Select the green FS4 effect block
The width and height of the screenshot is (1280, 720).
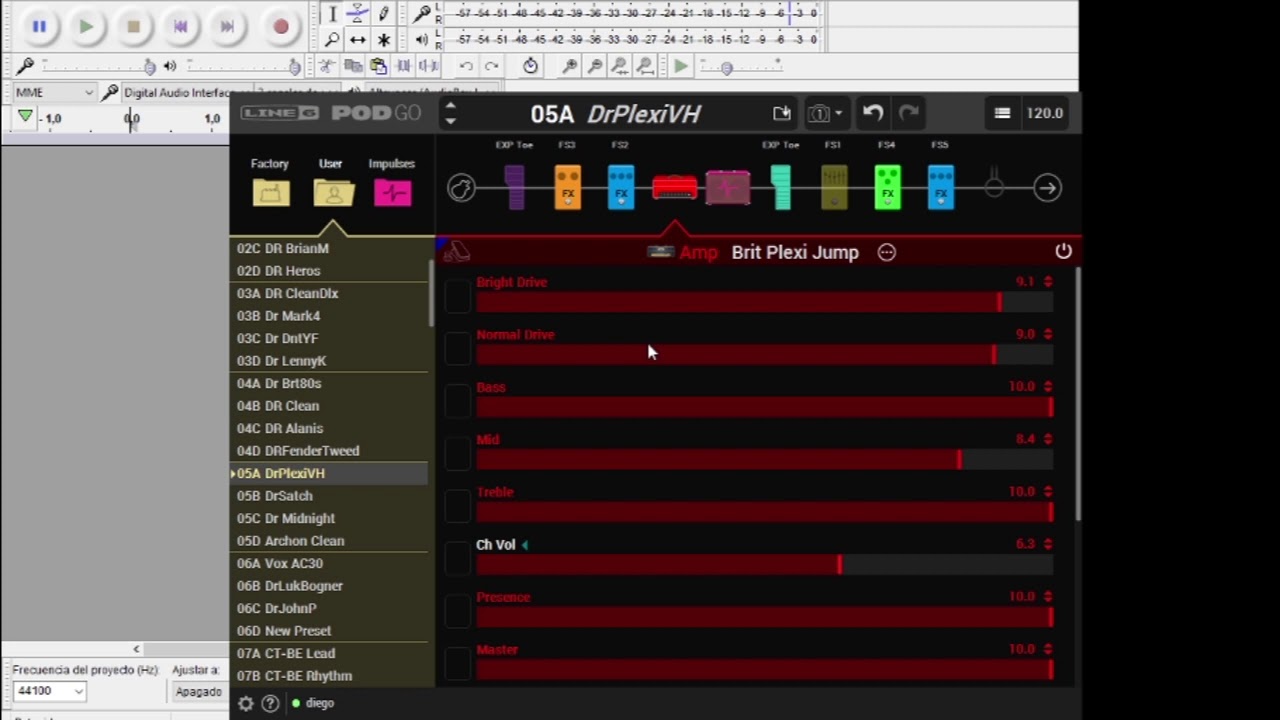tap(887, 188)
